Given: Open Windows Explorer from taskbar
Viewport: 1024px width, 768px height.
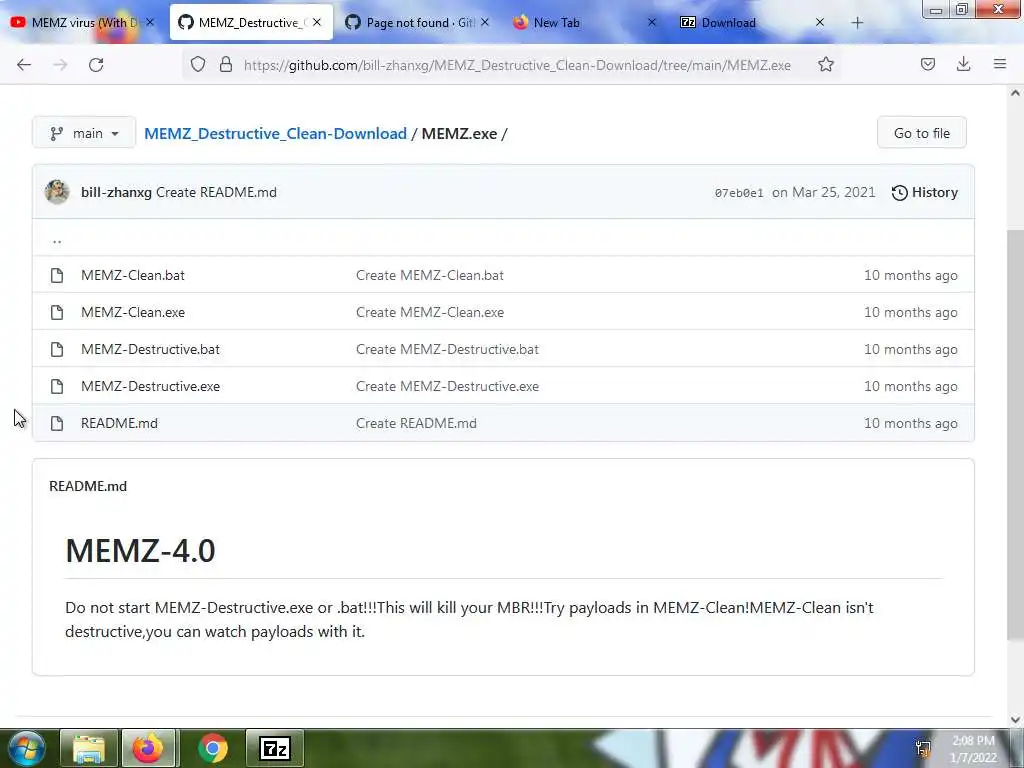Looking at the screenshot, I should click(89, 748).
